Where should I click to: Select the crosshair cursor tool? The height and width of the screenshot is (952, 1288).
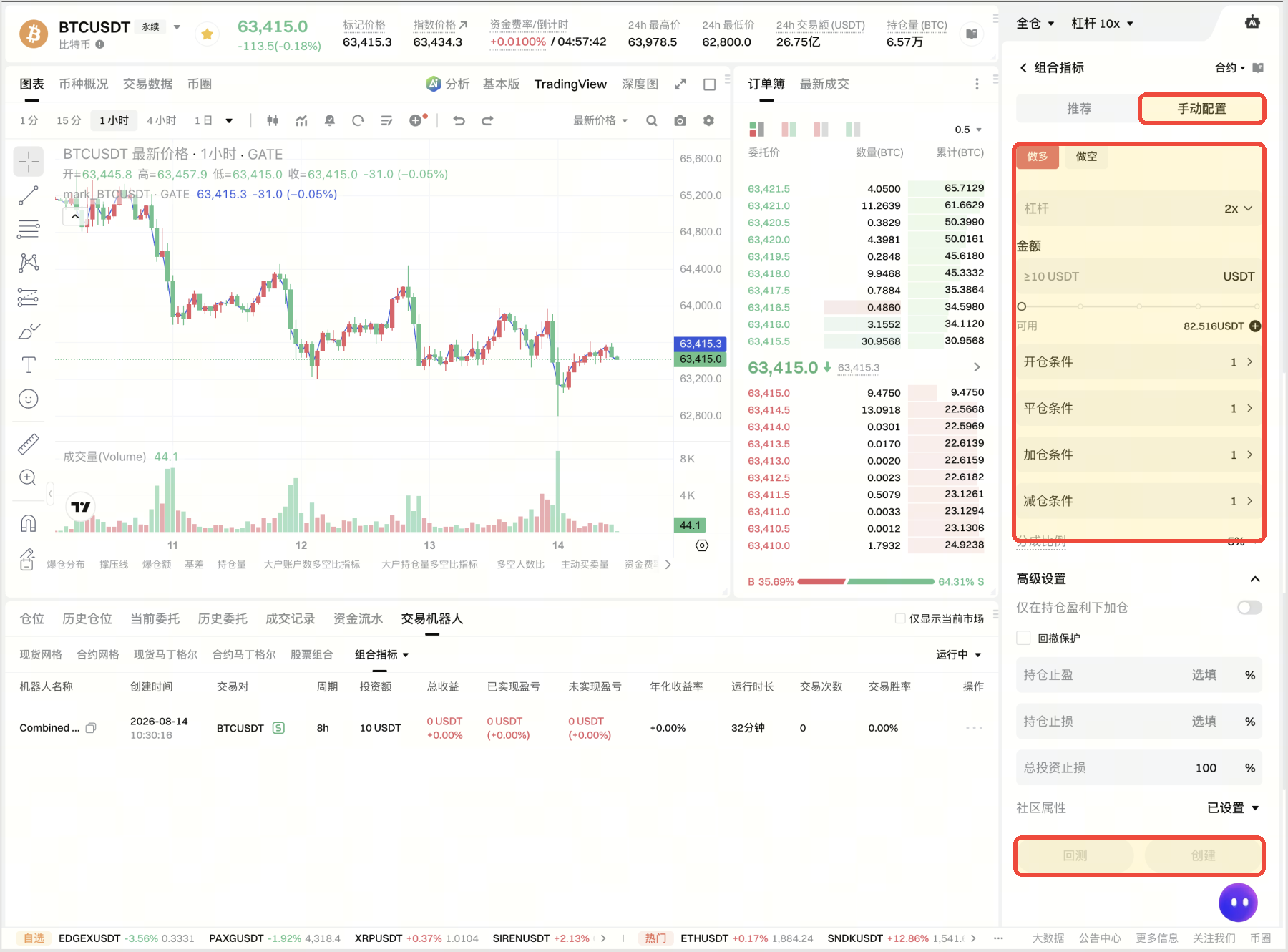[x=29, y=162]
